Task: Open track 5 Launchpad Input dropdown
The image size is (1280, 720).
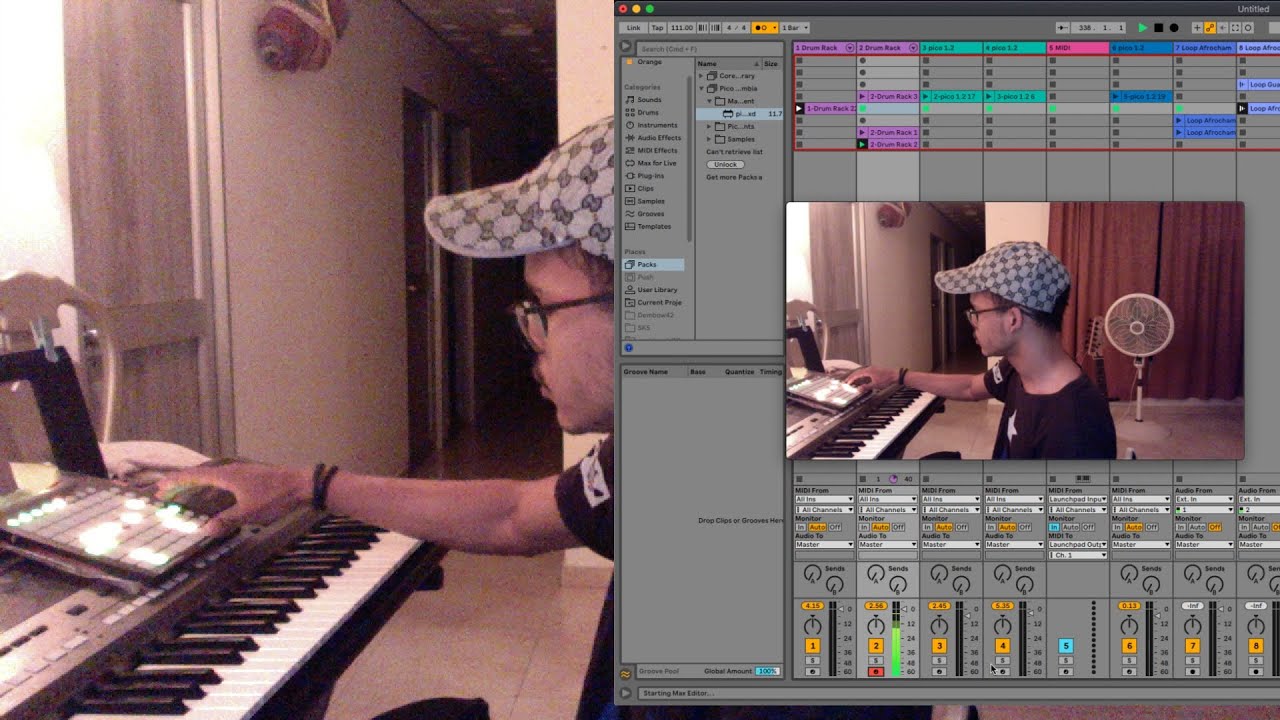Action: [x=1077, y=499]
